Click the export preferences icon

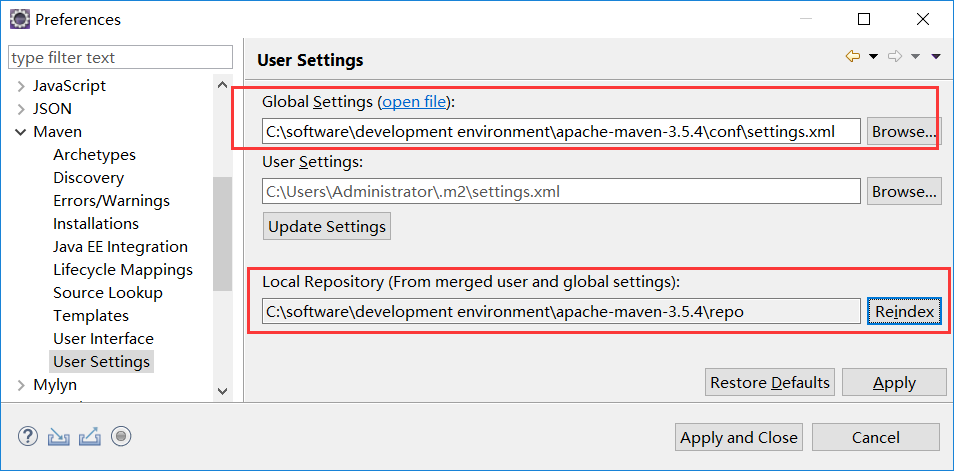pos(90,436)
